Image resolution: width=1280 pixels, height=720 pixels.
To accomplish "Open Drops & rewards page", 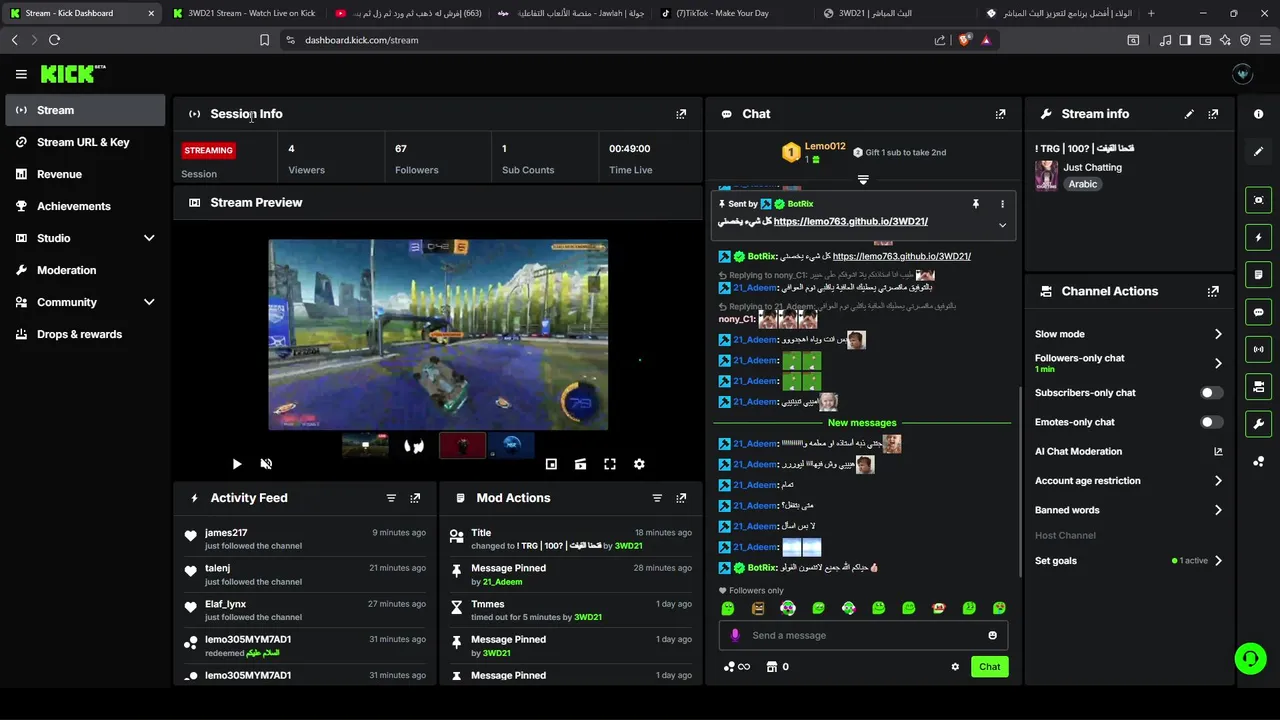I will 85,334.
